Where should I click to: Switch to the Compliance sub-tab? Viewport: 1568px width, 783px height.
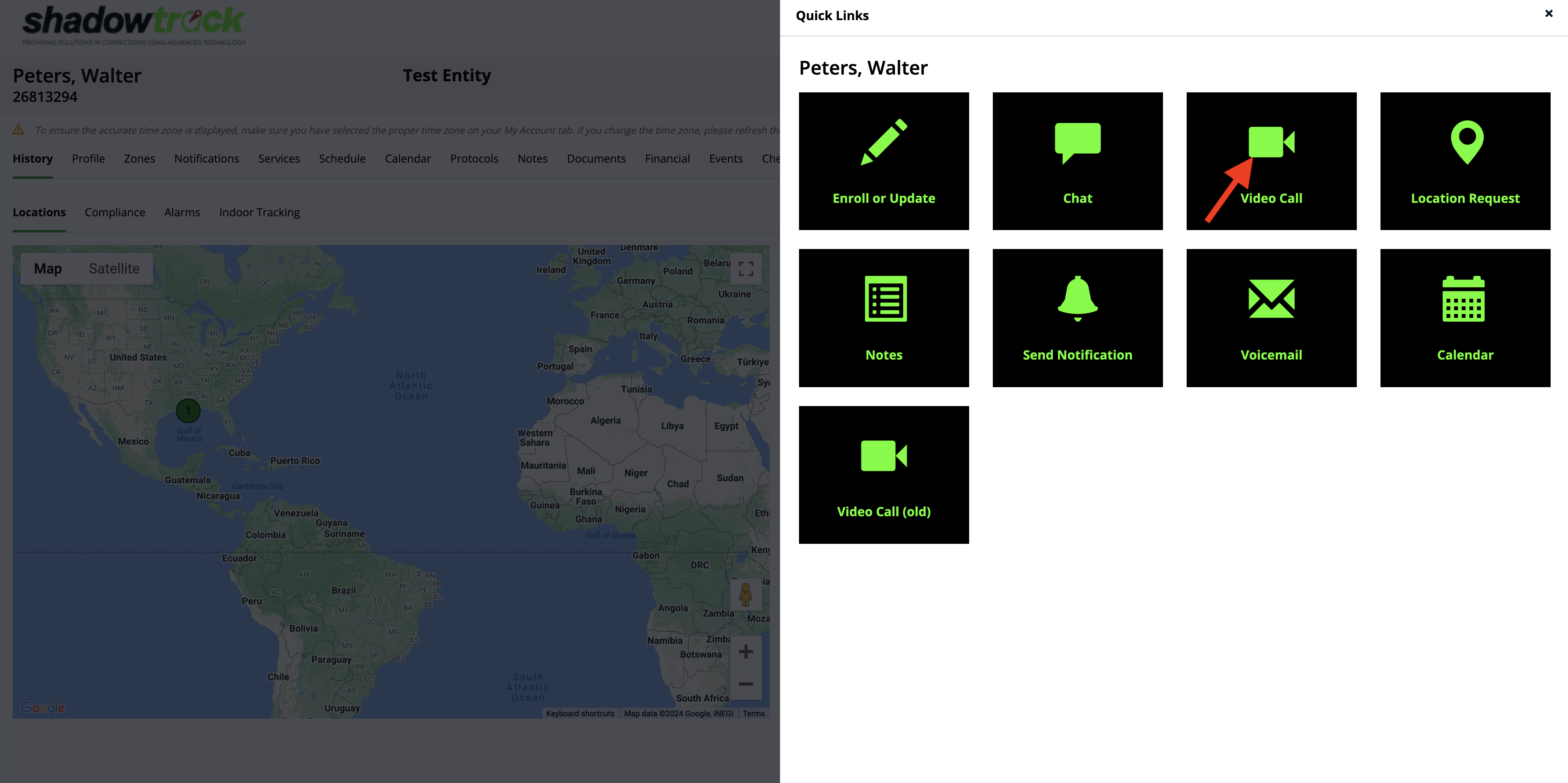click(114, 212)
